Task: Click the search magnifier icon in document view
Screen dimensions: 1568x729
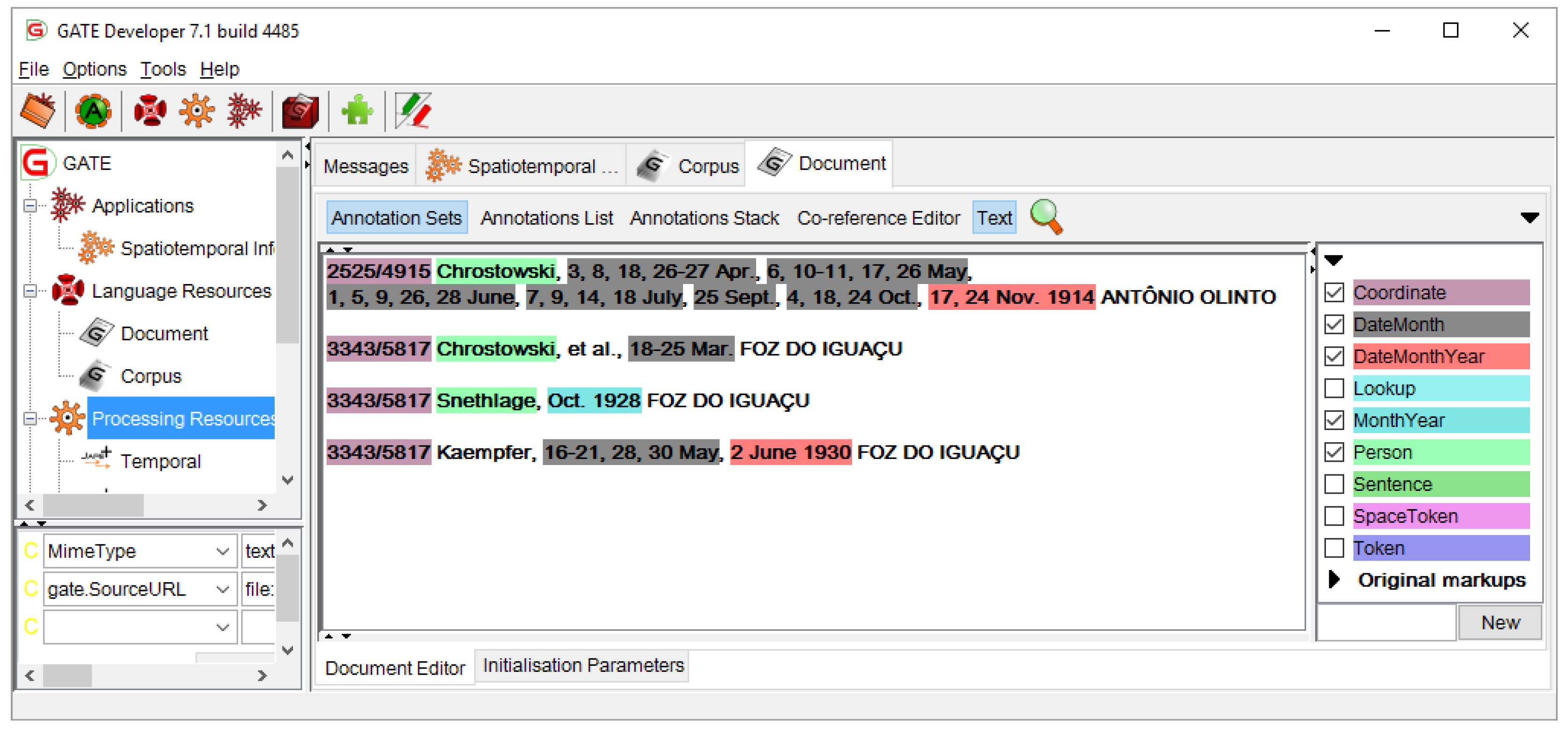Action: (x=1046, y=217)
